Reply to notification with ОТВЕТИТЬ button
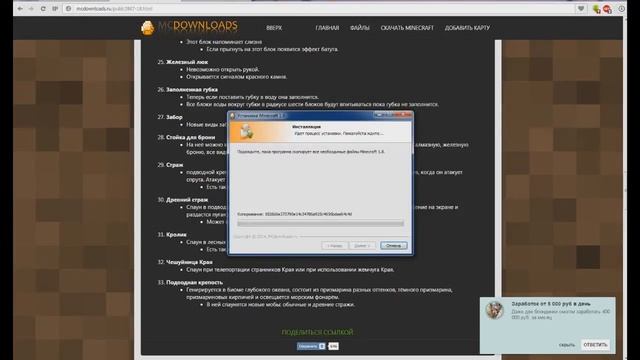640x360 pixels. (x=595, y=345)
